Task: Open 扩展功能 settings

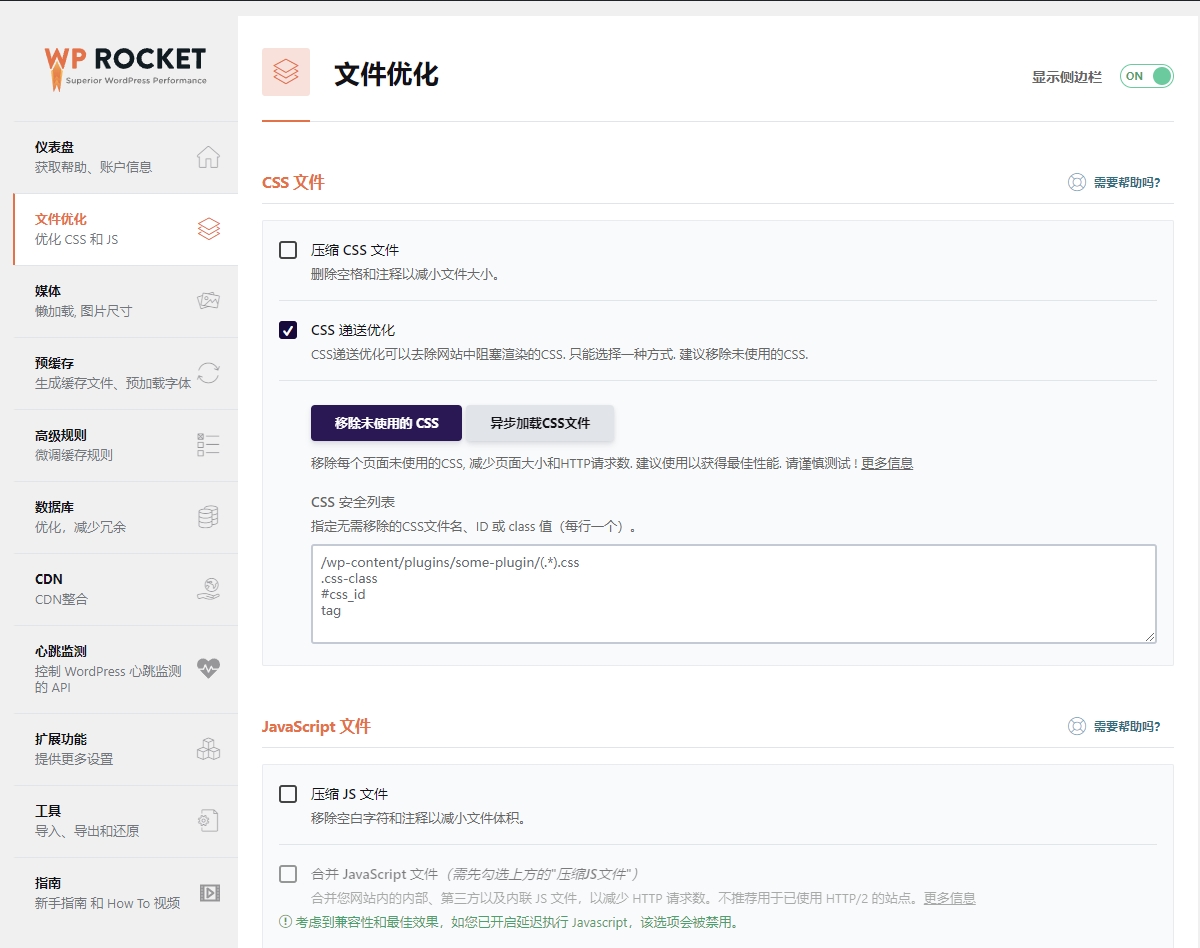Action: click(x=126, y=749)
